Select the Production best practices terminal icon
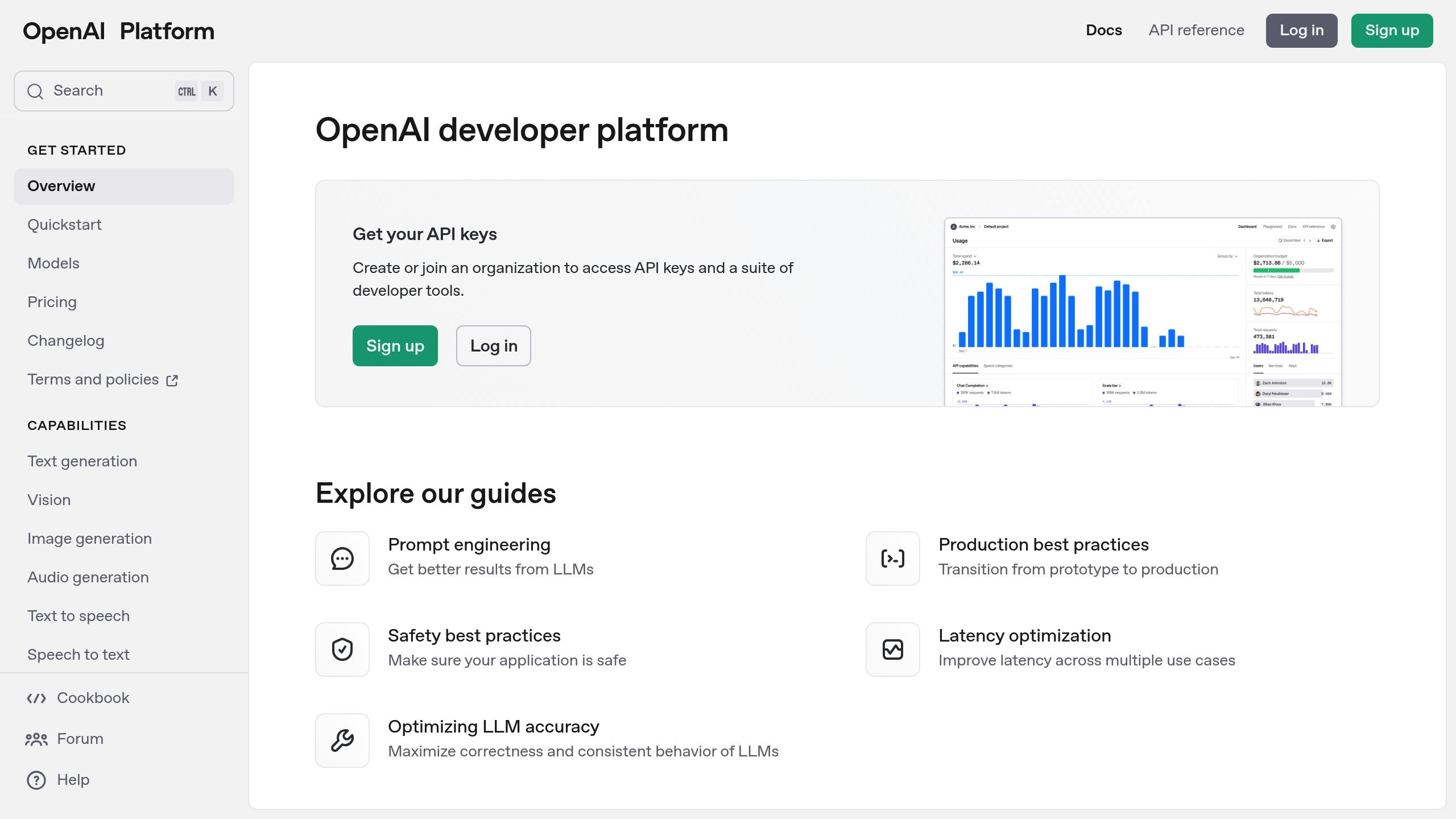The image size is (1456, 819). (892, 558)
